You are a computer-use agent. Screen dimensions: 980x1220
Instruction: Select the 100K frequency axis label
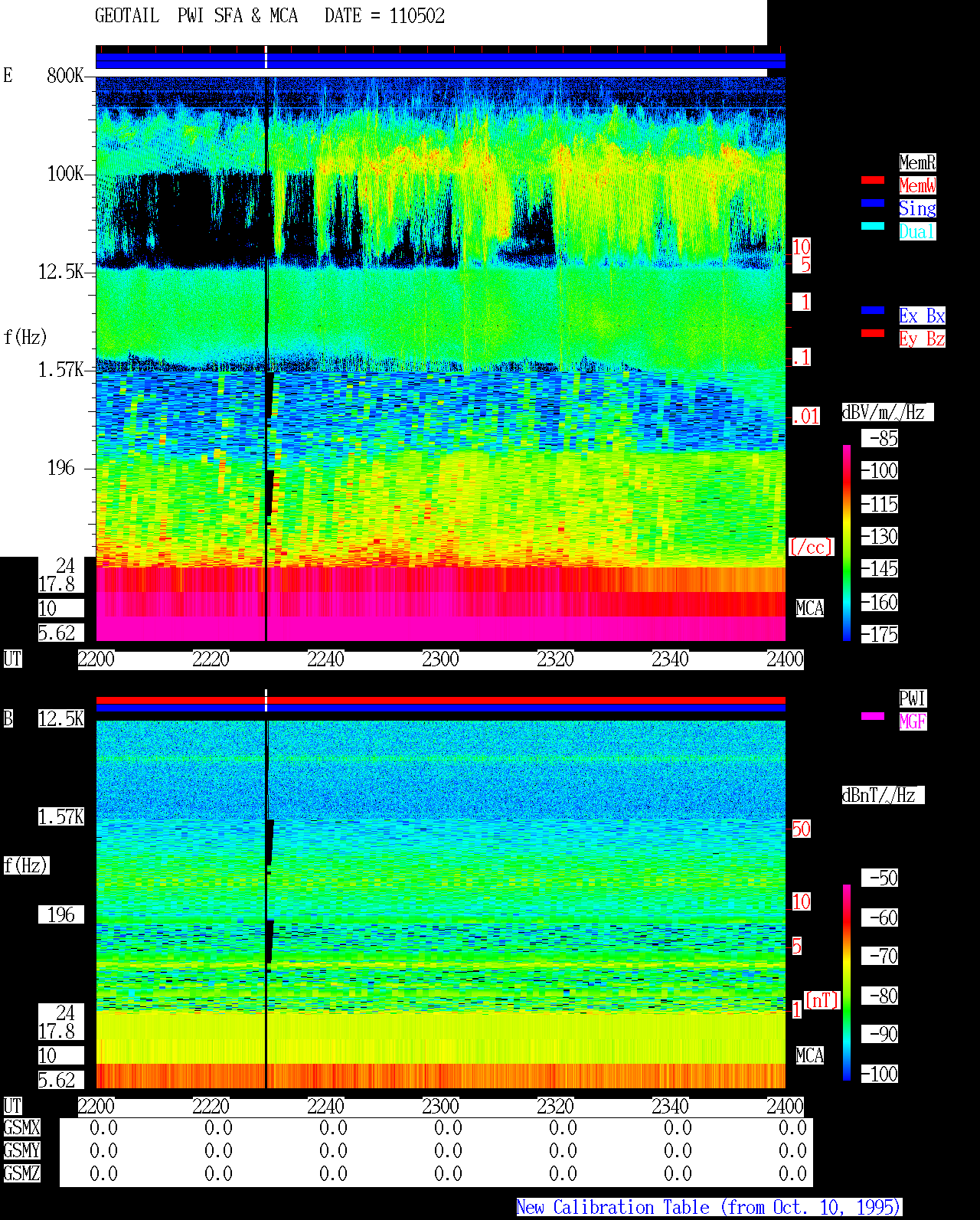65,174
